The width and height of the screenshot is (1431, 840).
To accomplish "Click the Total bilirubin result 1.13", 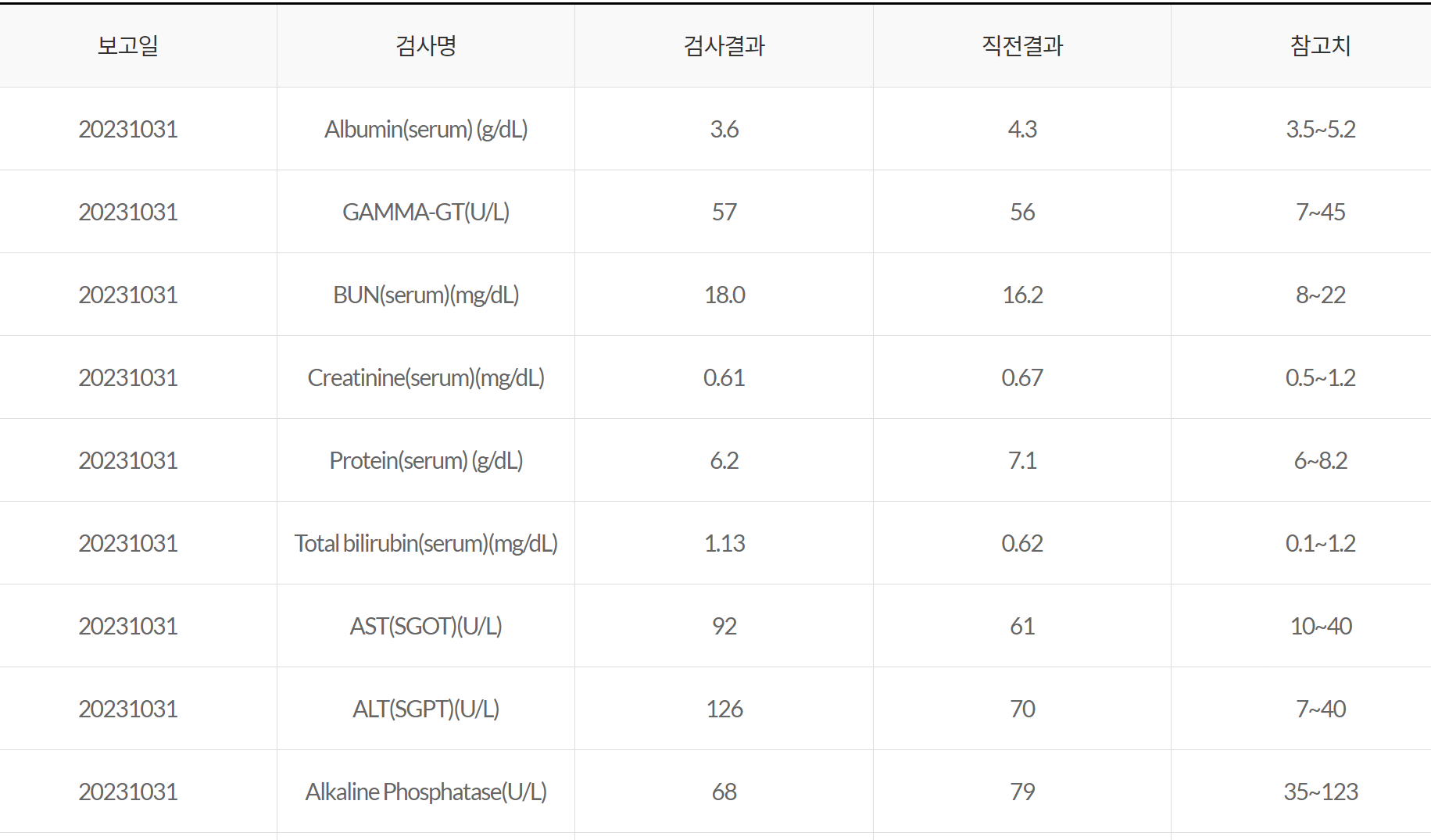I will click(x=724, y=543).
